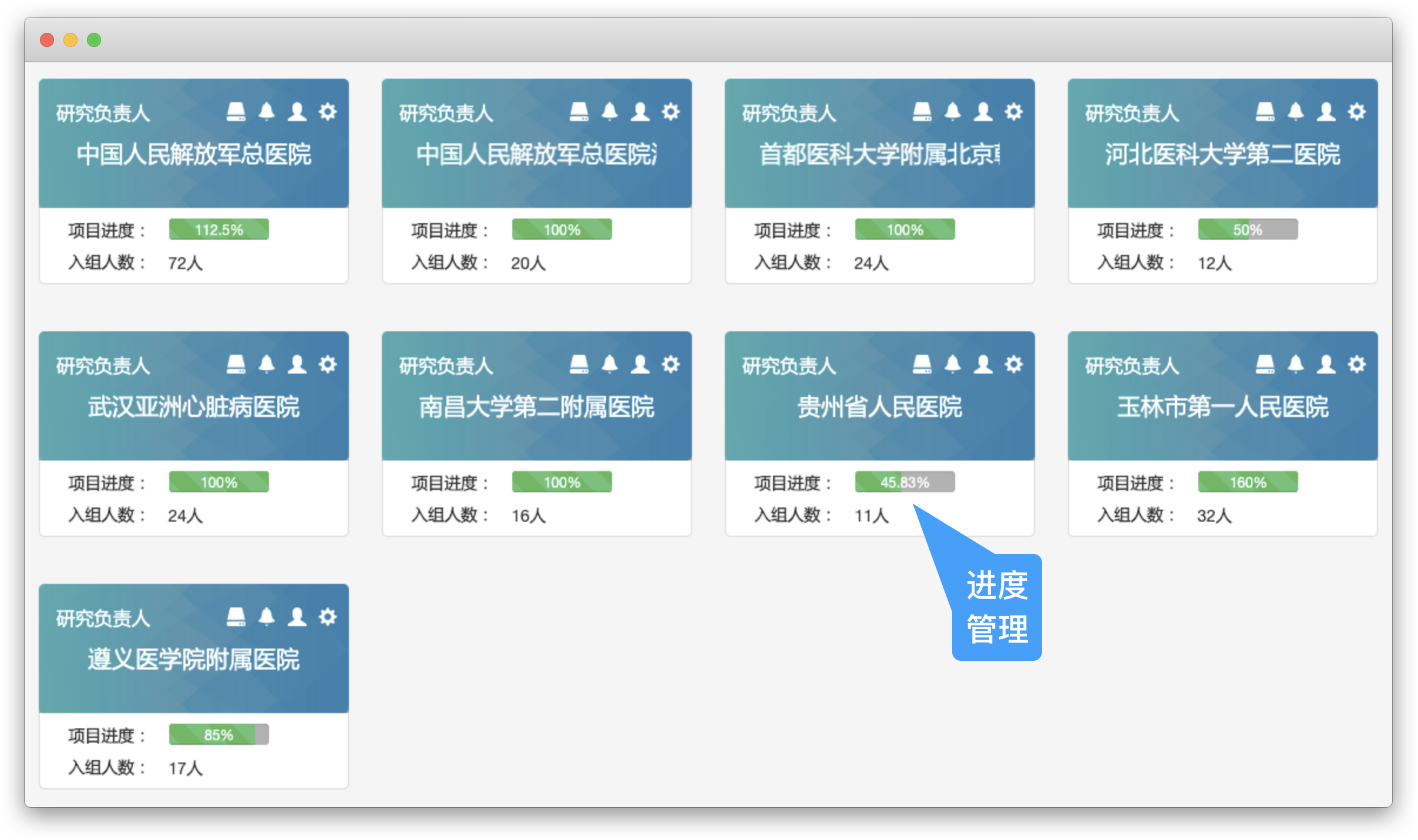Click the 112.5% progress bar
The width and height of the screenshot is (1418, 840).
219,229
